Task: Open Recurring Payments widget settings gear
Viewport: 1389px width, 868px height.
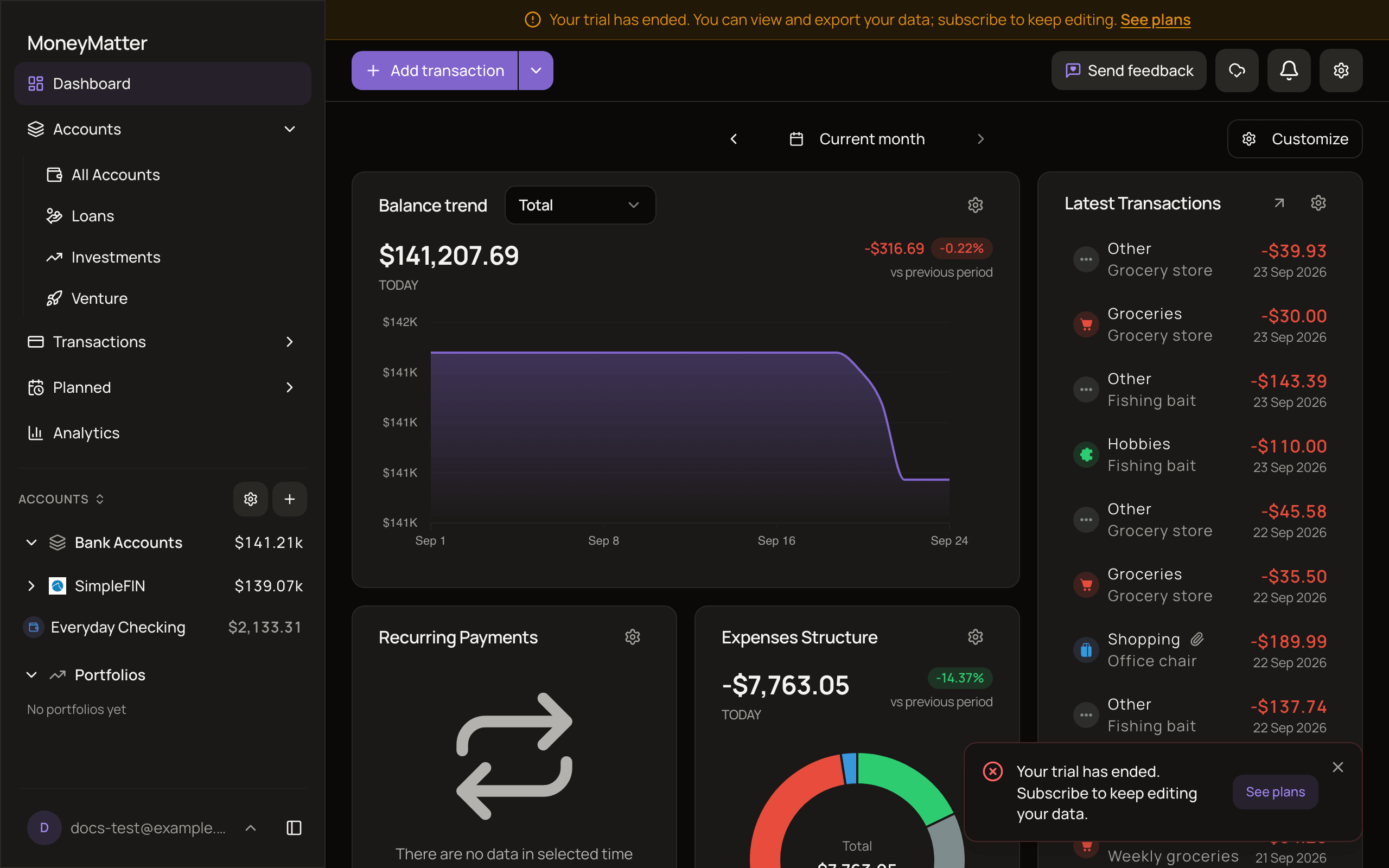Action: pos(633,637)
